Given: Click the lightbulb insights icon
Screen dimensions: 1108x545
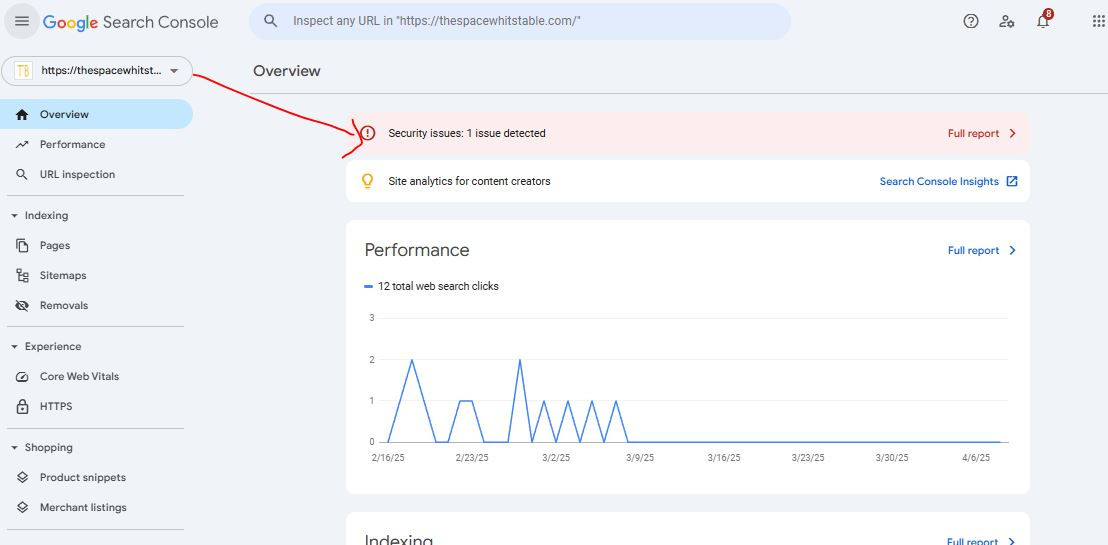Looking at the screenshot, I should 367,181.
